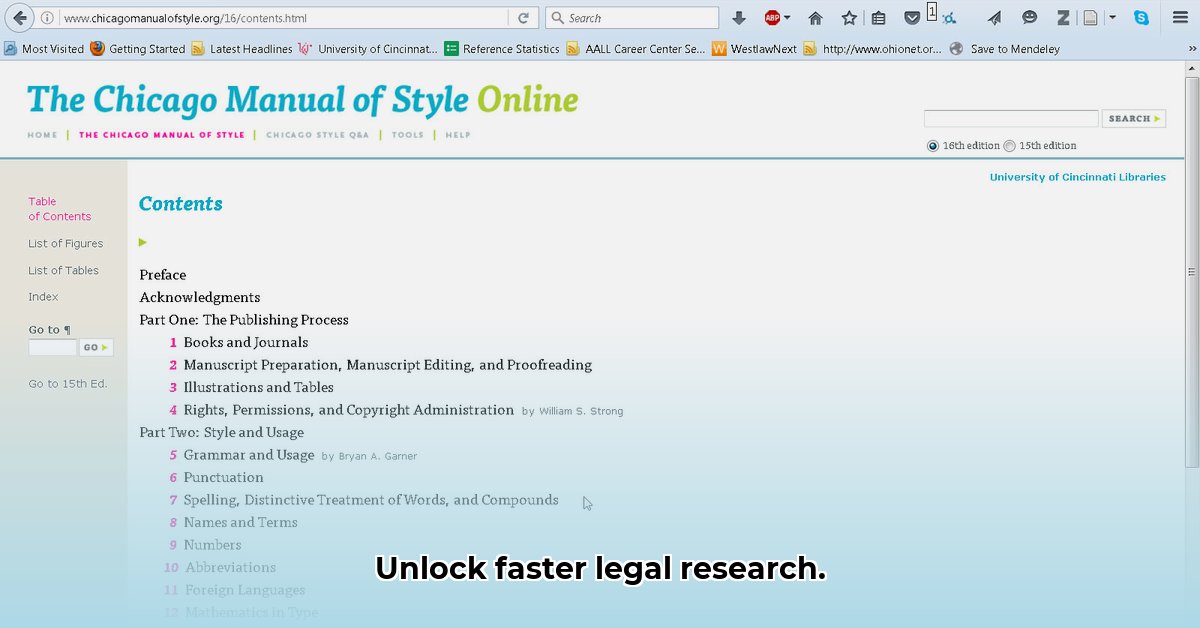Click the browser back arrow button

(20, 18)
